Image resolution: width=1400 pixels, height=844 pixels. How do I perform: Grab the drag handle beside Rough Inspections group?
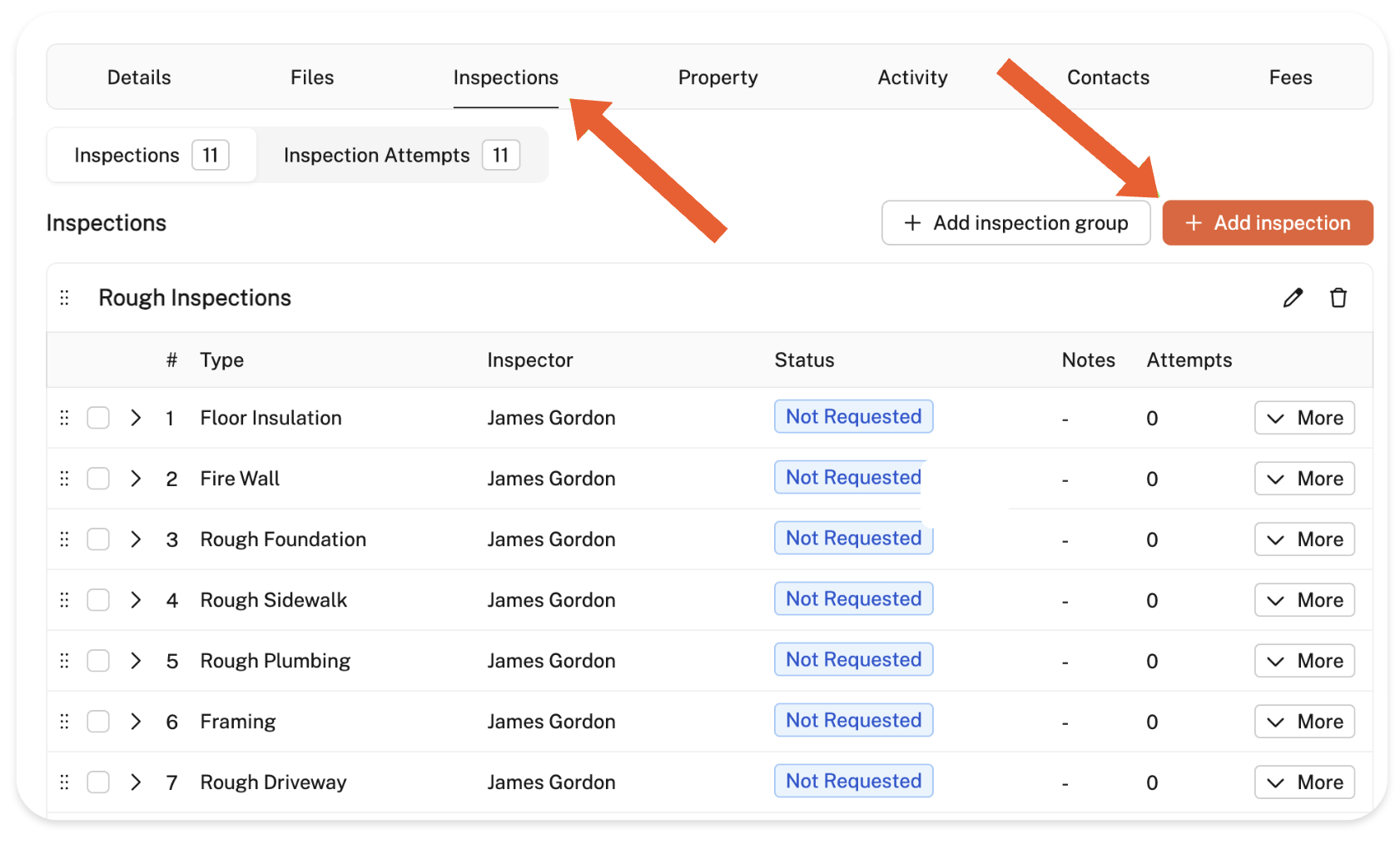point(65,298)
